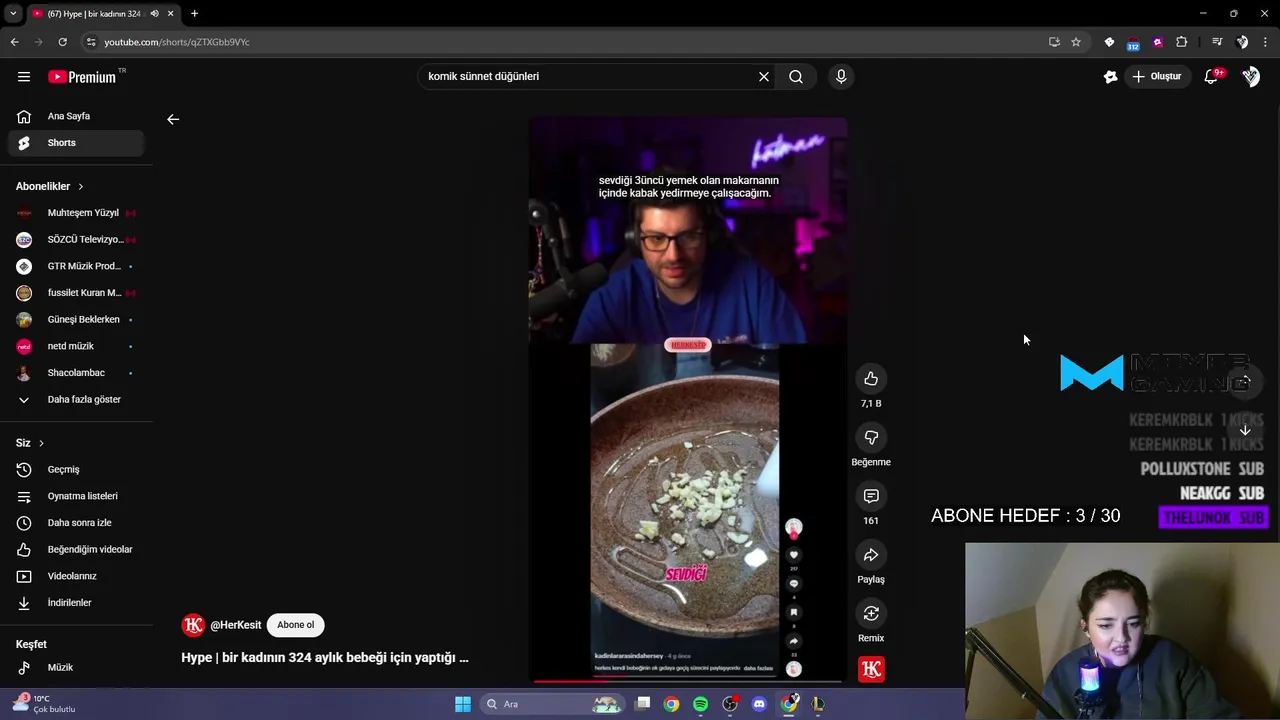1280x720 pixels.
Task: Open a new Chrome tab
Action: [x=194, y=14]
